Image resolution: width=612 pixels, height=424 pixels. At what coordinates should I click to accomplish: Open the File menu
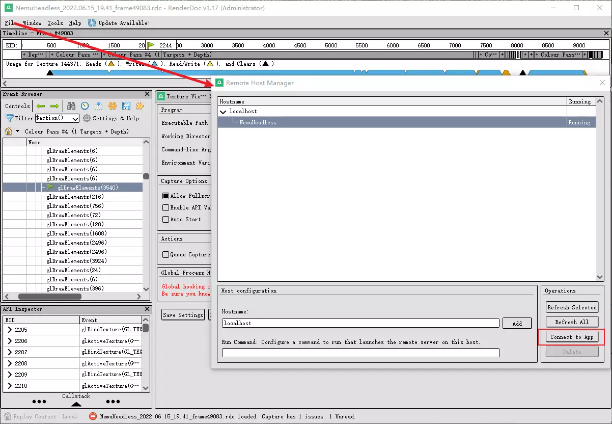[10, 23]
